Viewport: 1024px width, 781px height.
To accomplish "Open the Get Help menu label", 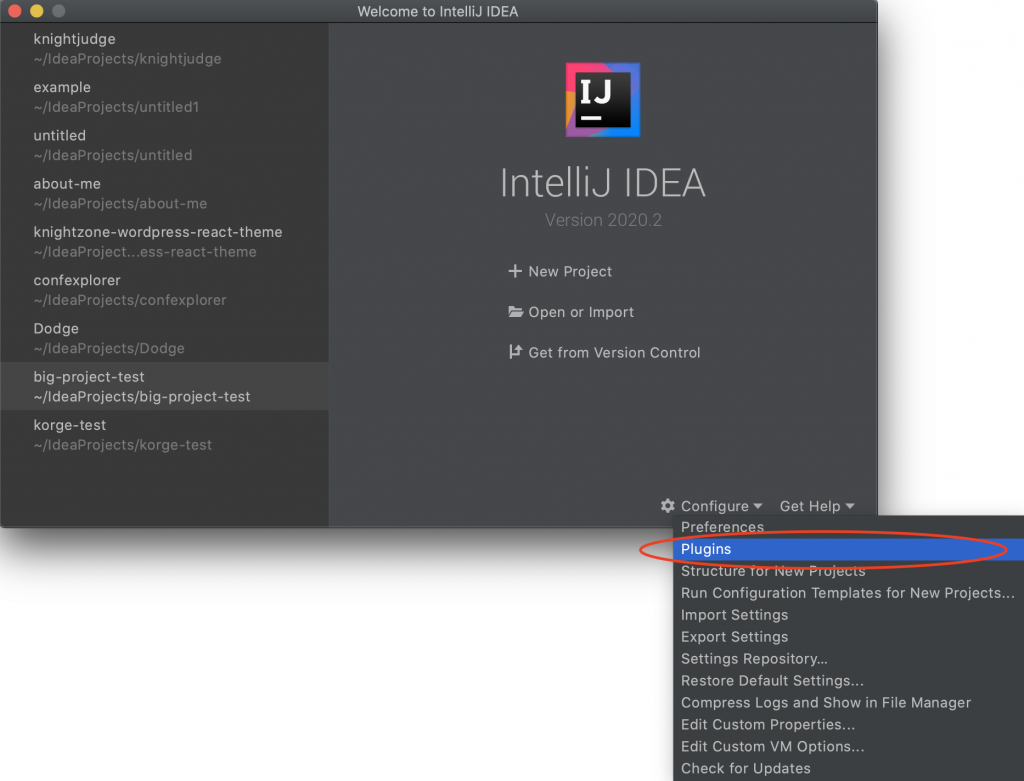I will click(x=810, y=506).
